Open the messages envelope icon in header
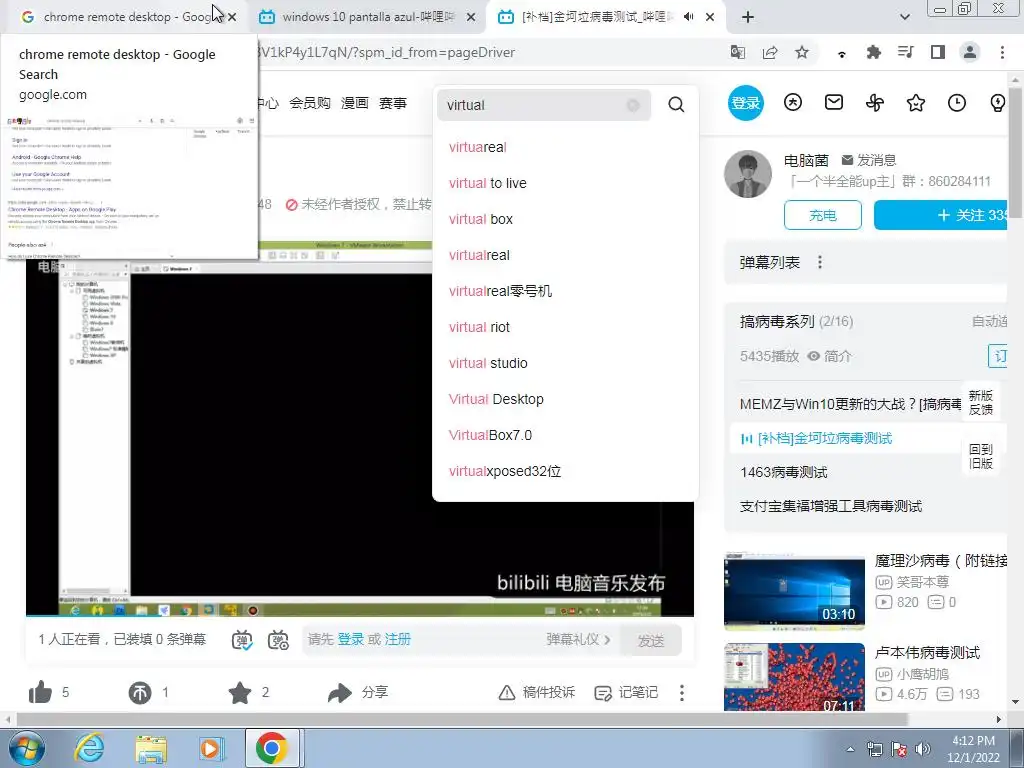This screenshot has height=768, width=1024. click(x=834, y=103)
